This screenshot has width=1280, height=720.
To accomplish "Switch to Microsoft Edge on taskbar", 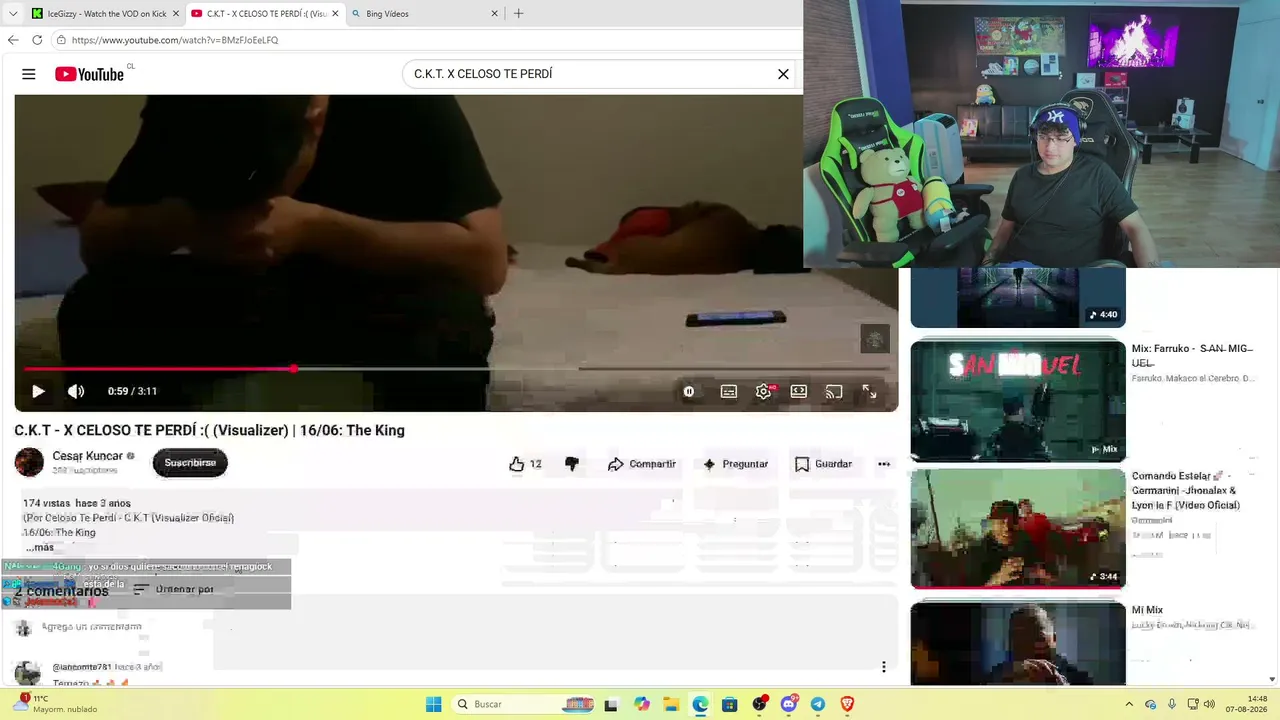I will [x=700, y=704].
